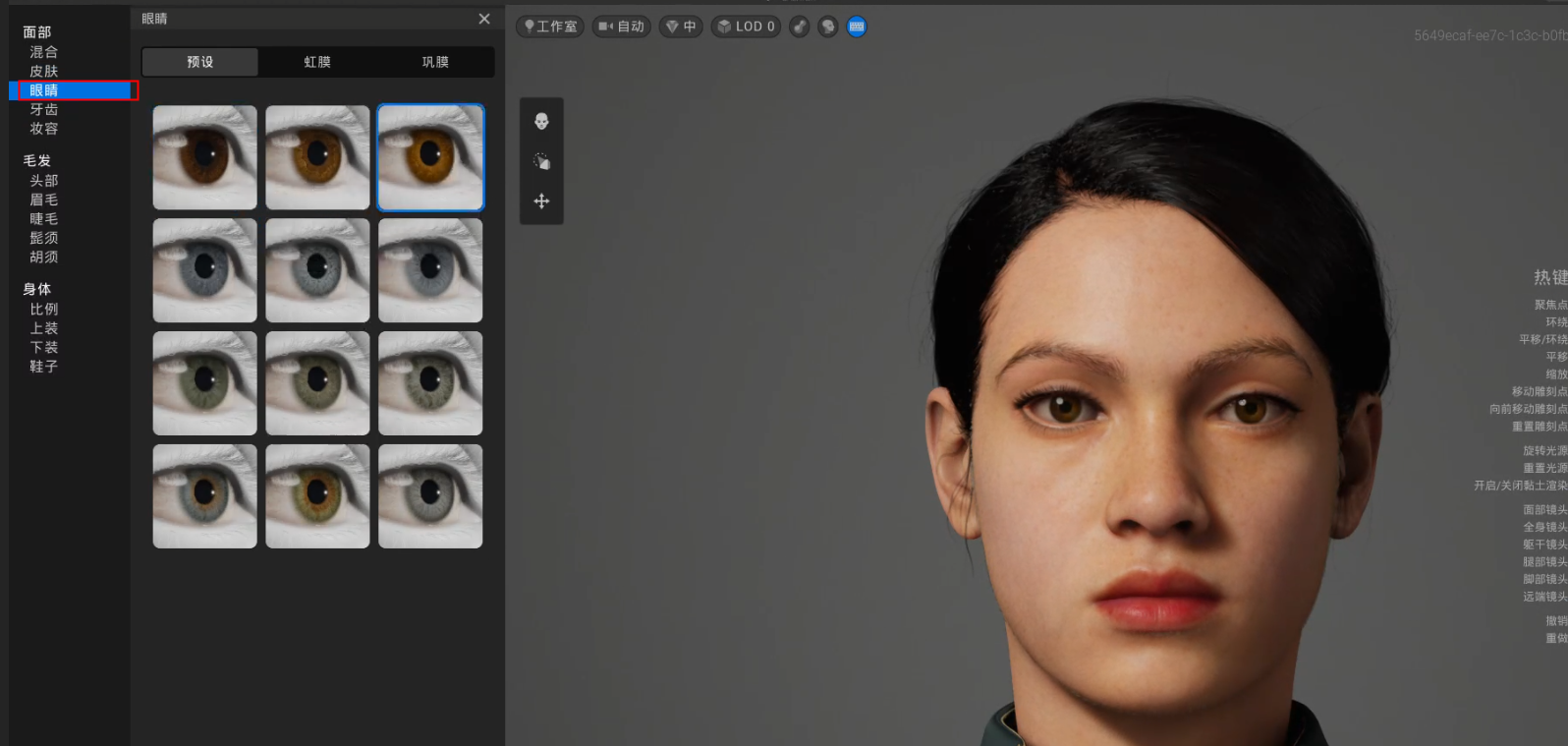Open the 眉毛 eyebrows section
1568x746 pixels.
click(x=43, y=200)
